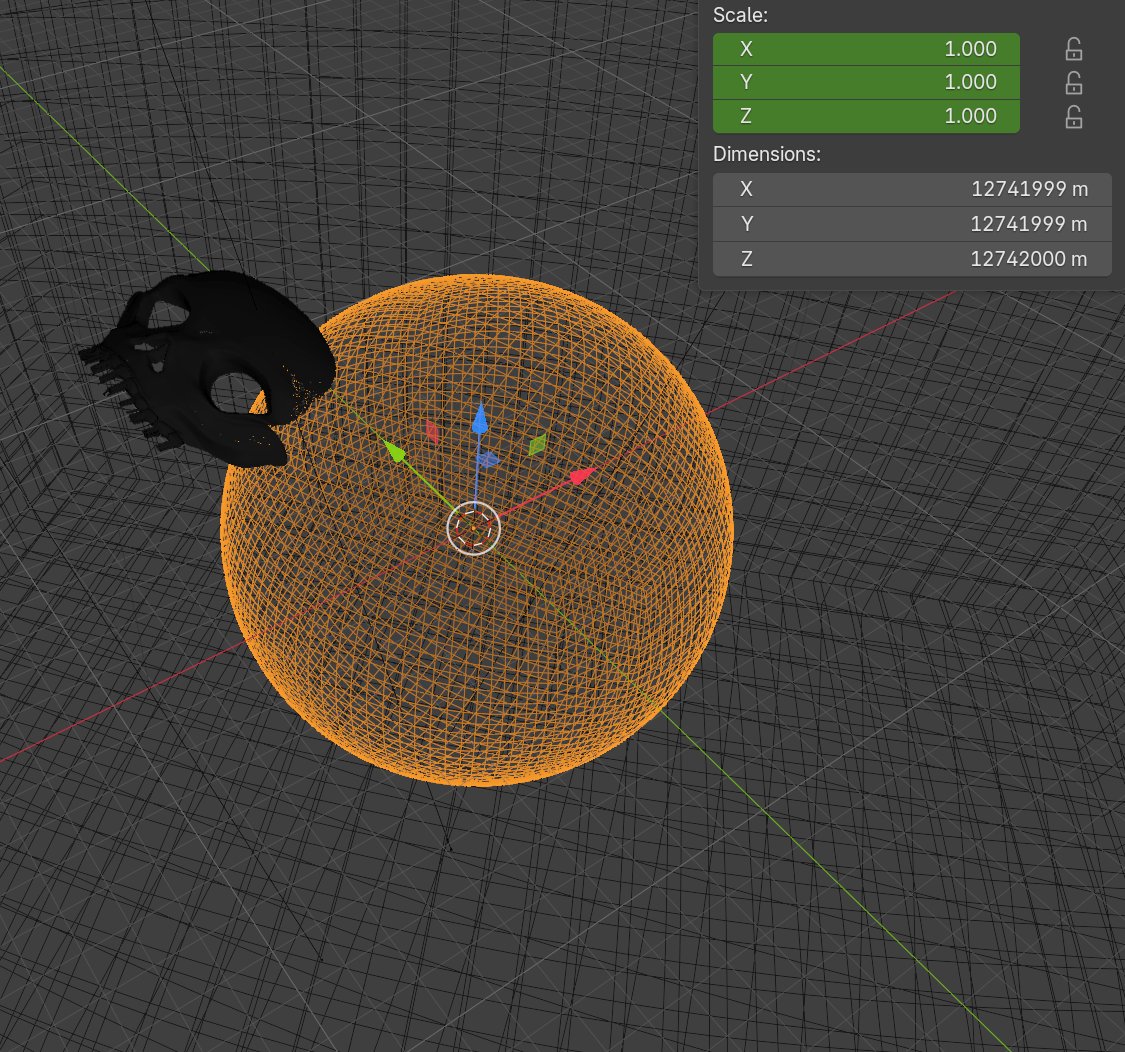Click the green Y-axis gizmo arrow

(x=394, y=451)
